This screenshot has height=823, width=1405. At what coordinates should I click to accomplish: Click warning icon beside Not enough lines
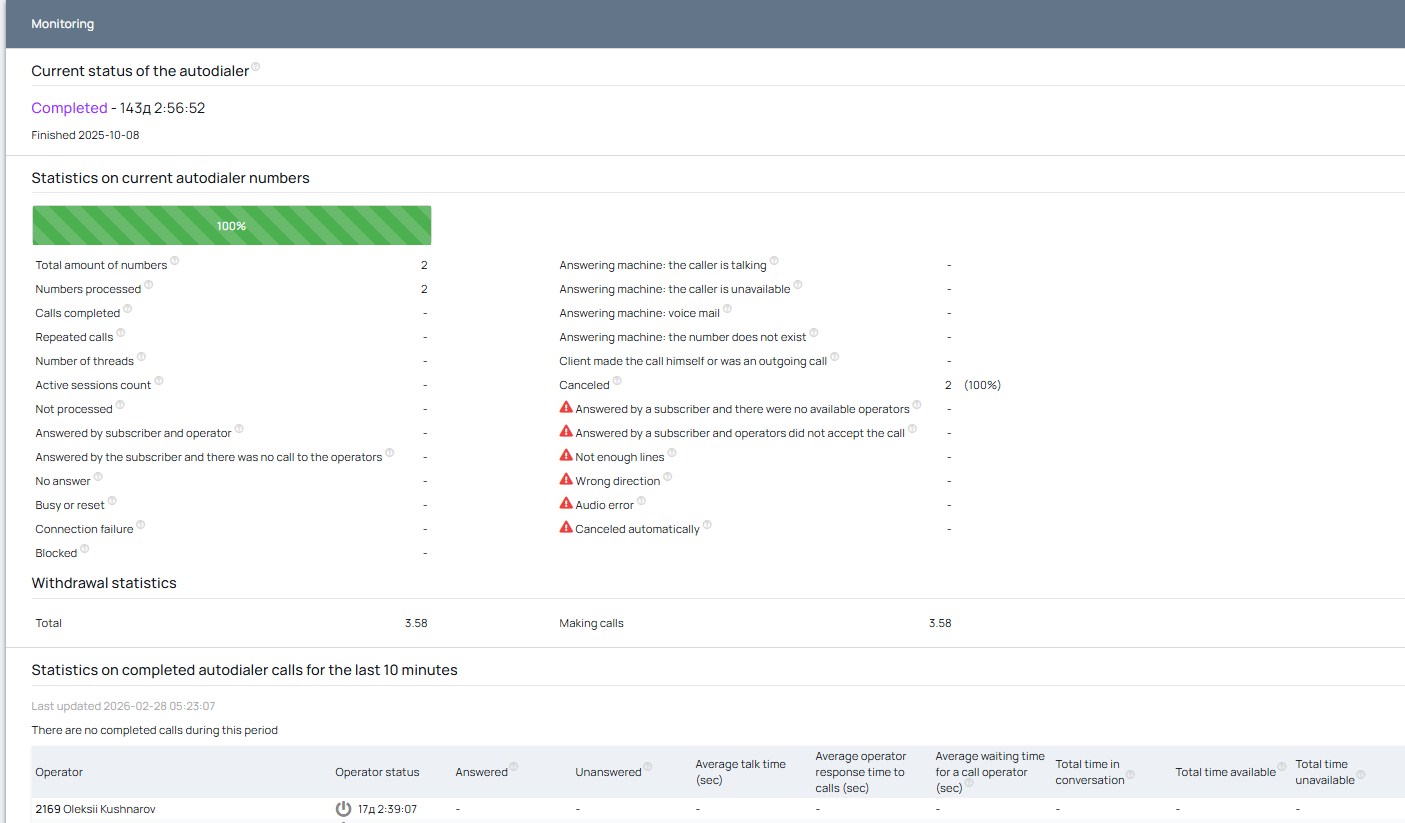click(x=566, y=456)
